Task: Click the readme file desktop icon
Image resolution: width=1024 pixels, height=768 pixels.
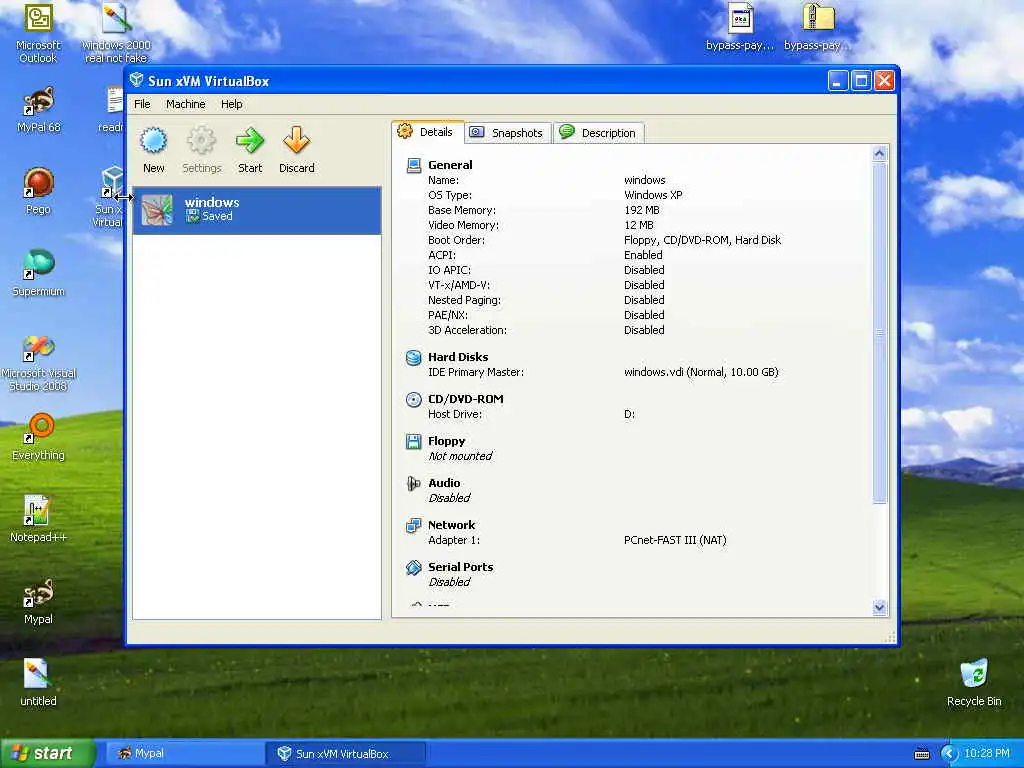Action: point(112,110)
